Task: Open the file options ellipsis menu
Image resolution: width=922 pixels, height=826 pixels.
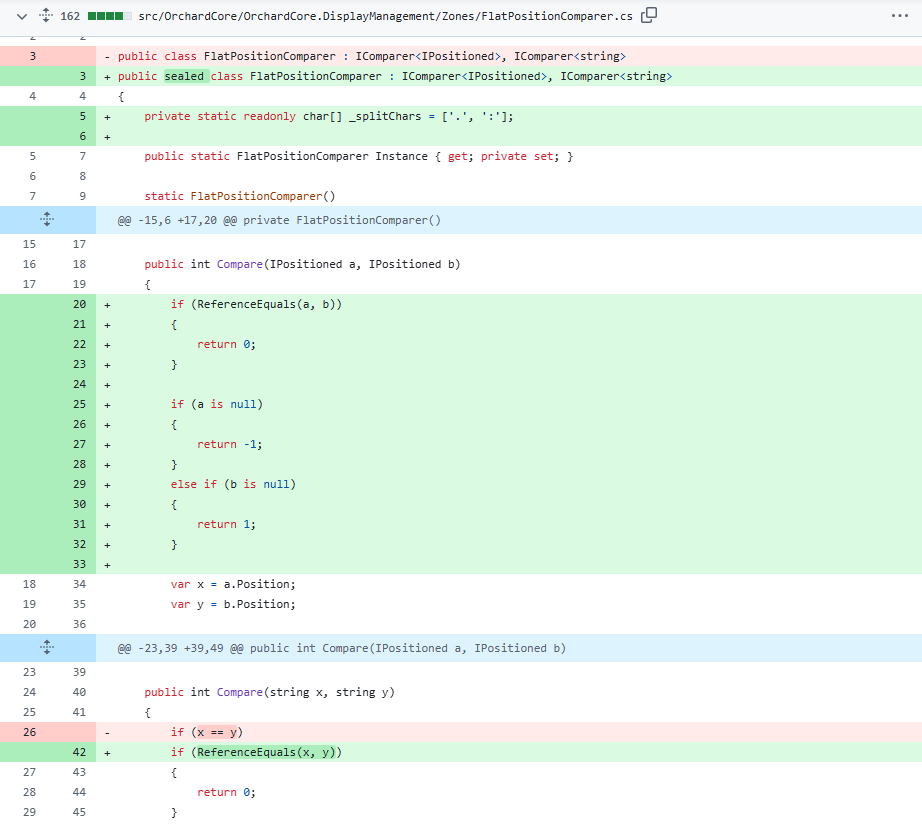Action: pos(900,16)
